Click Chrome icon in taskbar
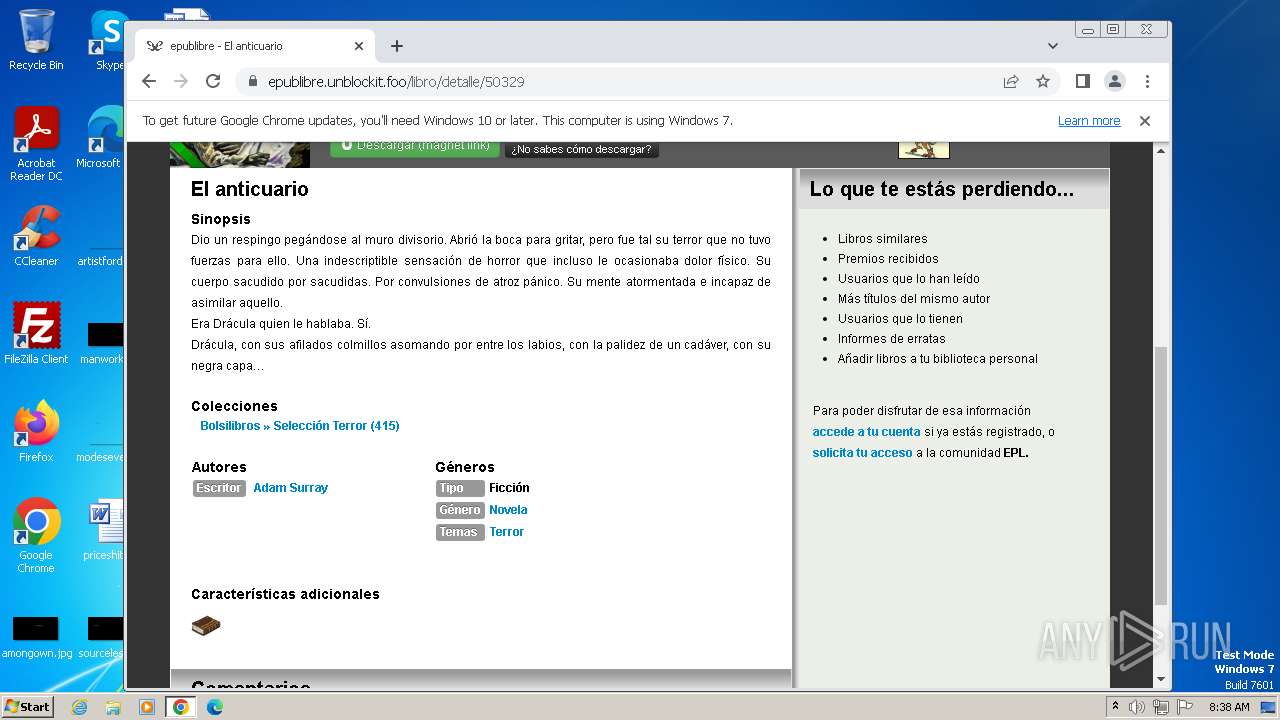Image resolution: width=1280 pixels, height=720 pixels. click(181, 707)
